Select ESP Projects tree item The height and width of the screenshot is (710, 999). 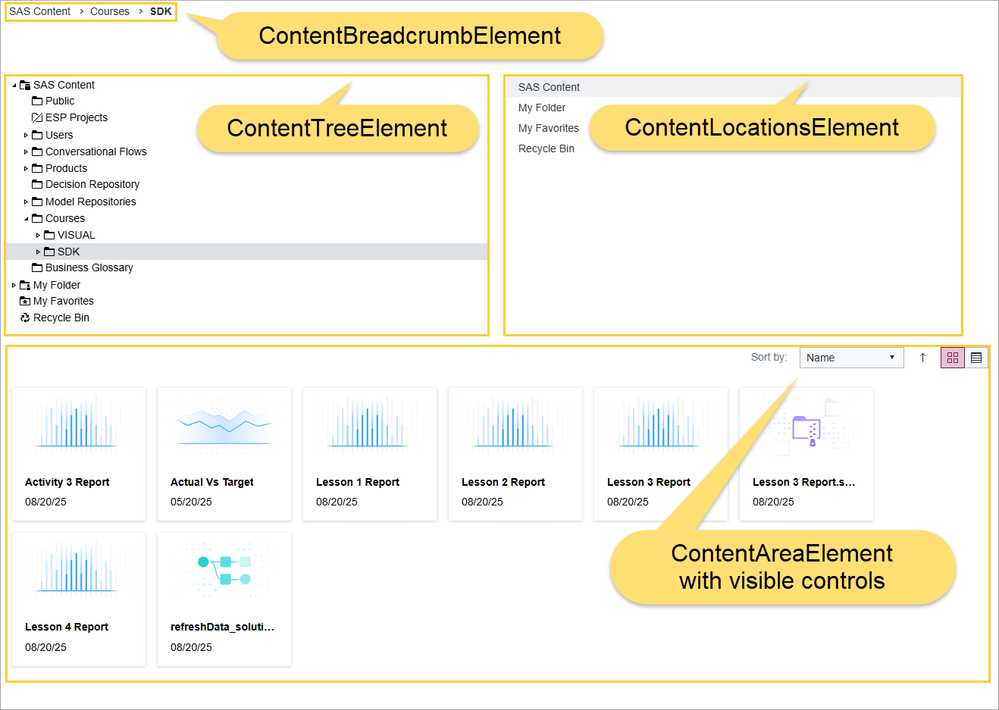coord(76,117)
